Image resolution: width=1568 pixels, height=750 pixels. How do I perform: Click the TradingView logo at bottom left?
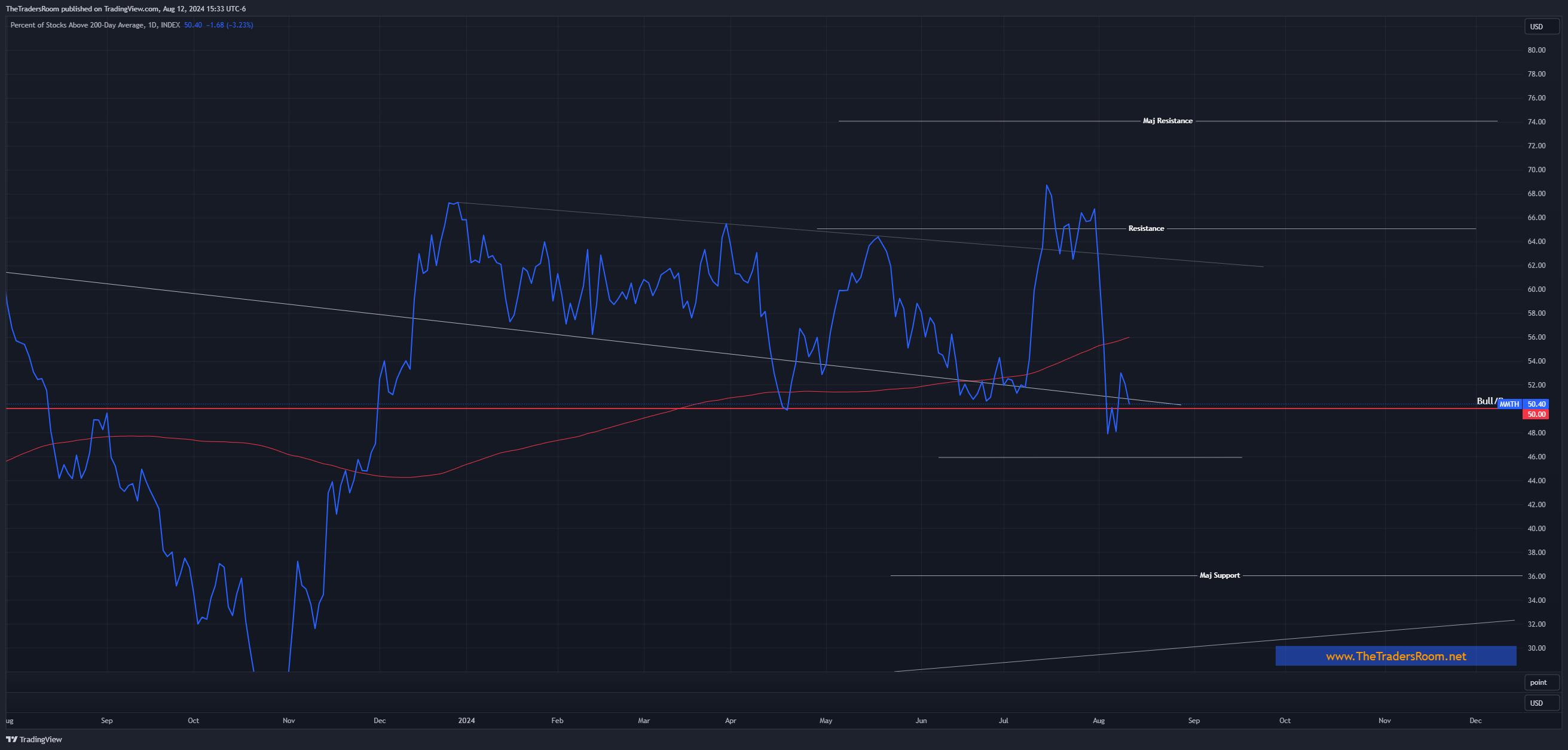pos(34,739)
